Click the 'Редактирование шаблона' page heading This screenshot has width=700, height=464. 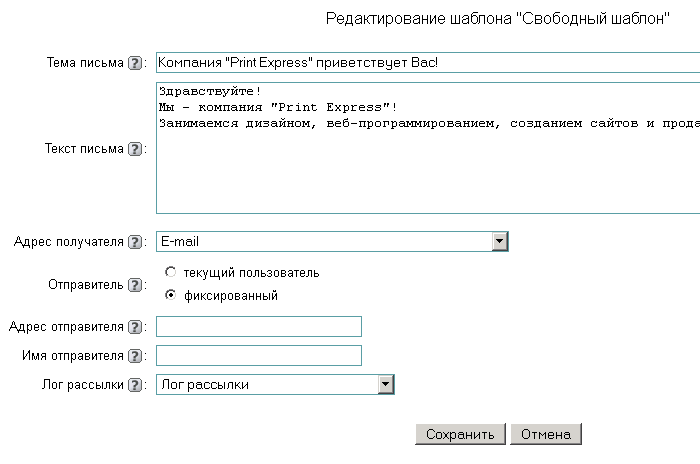[497, 20]
